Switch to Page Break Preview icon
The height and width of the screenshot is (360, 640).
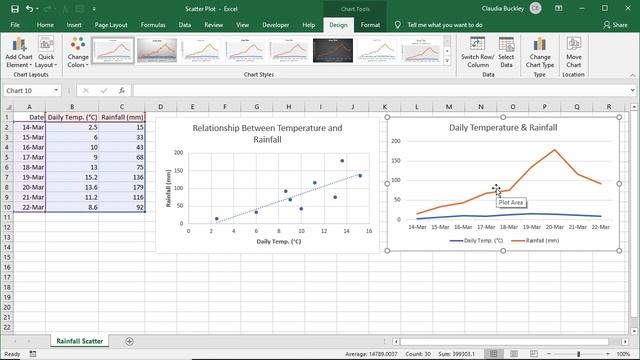(533, 354)
